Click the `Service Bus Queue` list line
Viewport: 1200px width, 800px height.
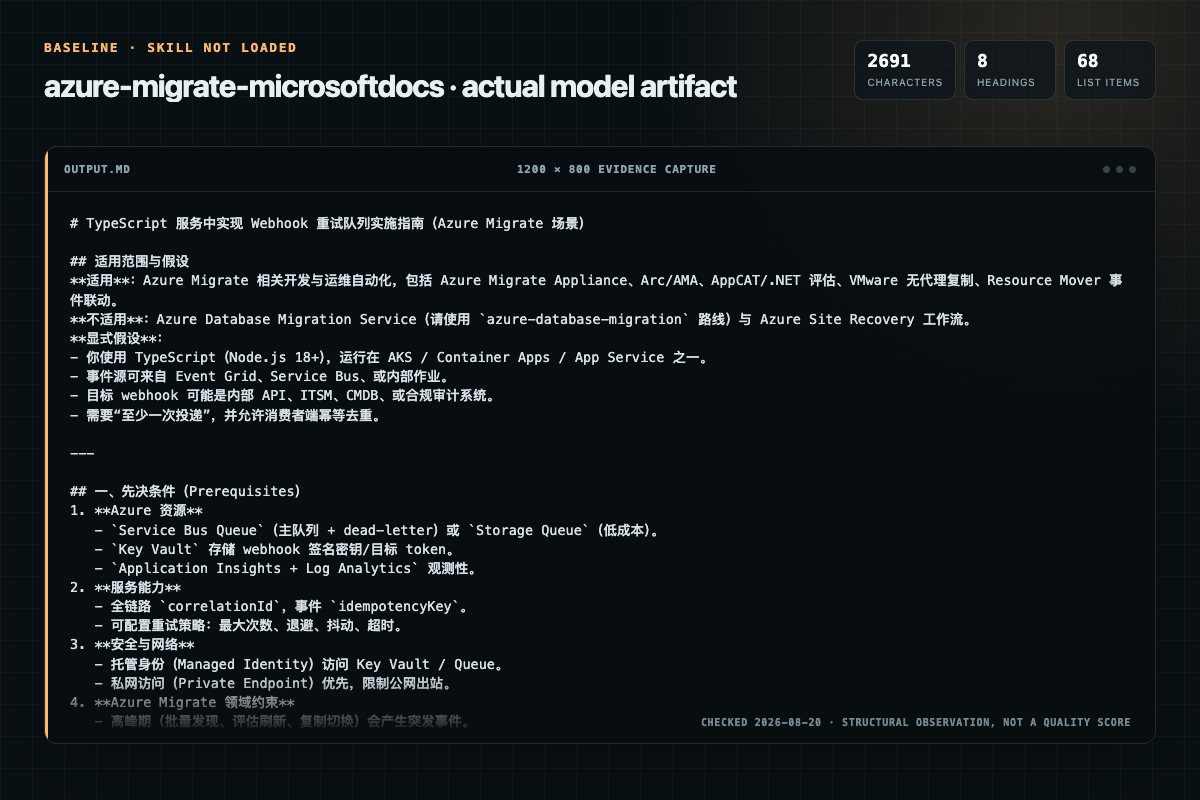[x=377, y=530]
